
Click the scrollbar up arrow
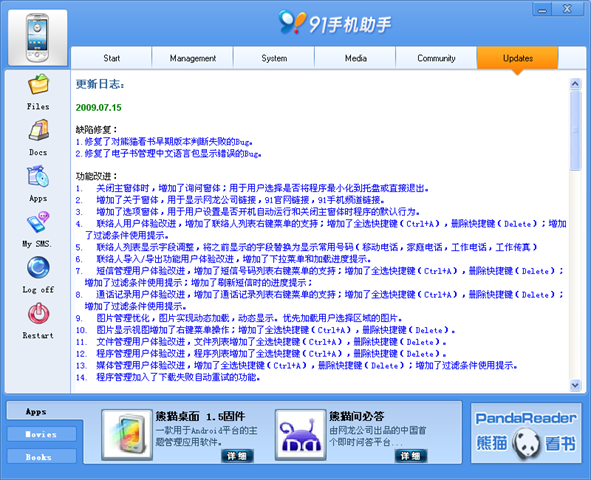575,83
